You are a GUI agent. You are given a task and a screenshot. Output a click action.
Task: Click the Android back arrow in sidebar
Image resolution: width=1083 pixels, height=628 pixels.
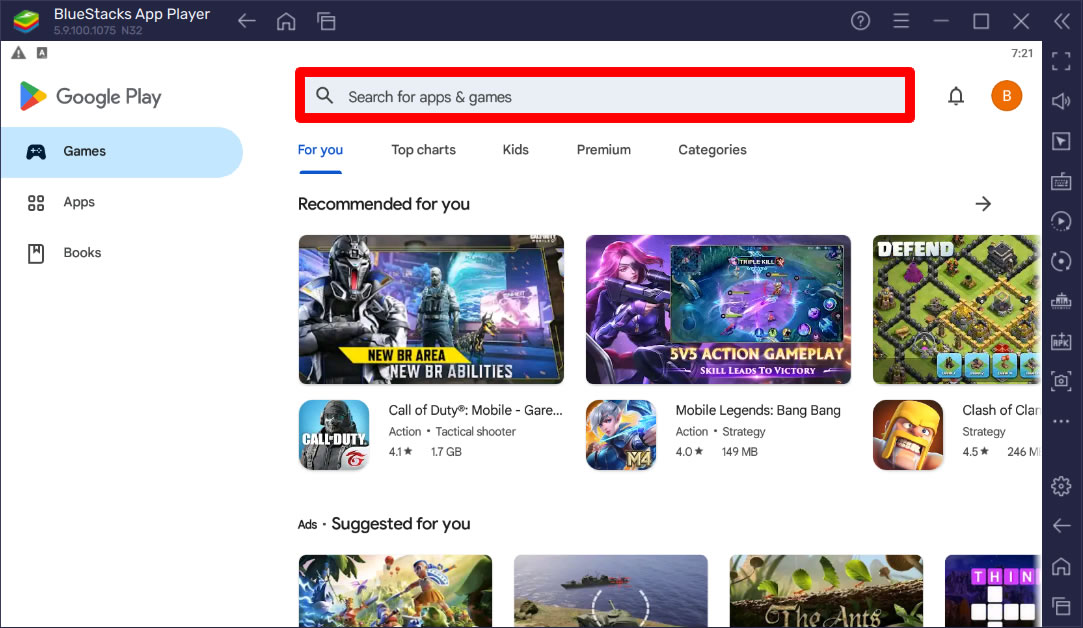tap(1061, 526)
